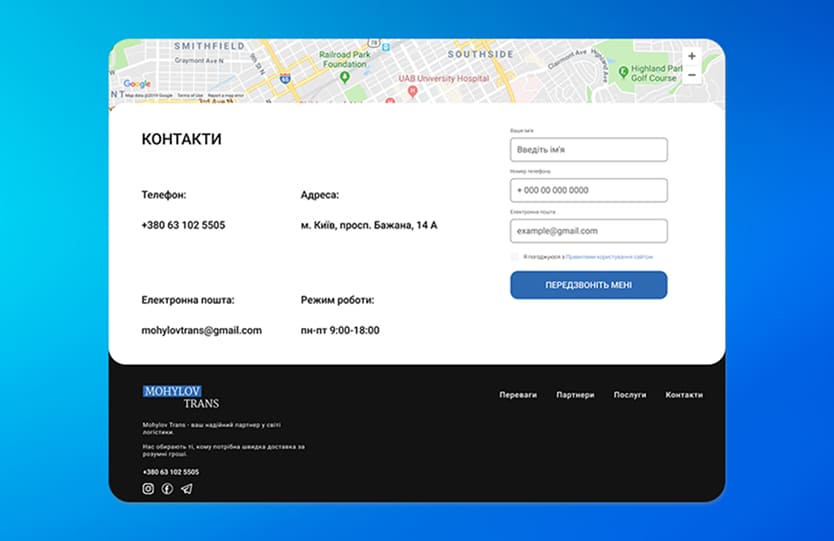Select the Highland Park Golf Course marker
Viewport: 834px width, 541px height.
[623, 71]
